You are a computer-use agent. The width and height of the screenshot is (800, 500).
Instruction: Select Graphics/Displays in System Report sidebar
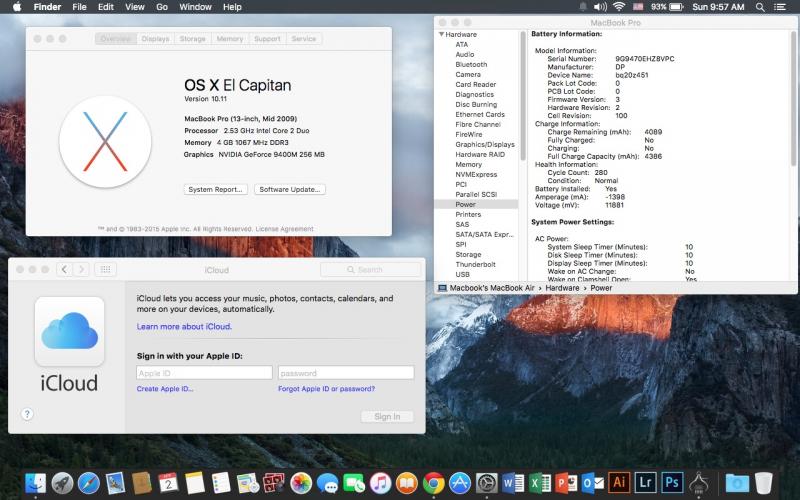[x=485, y=144]
